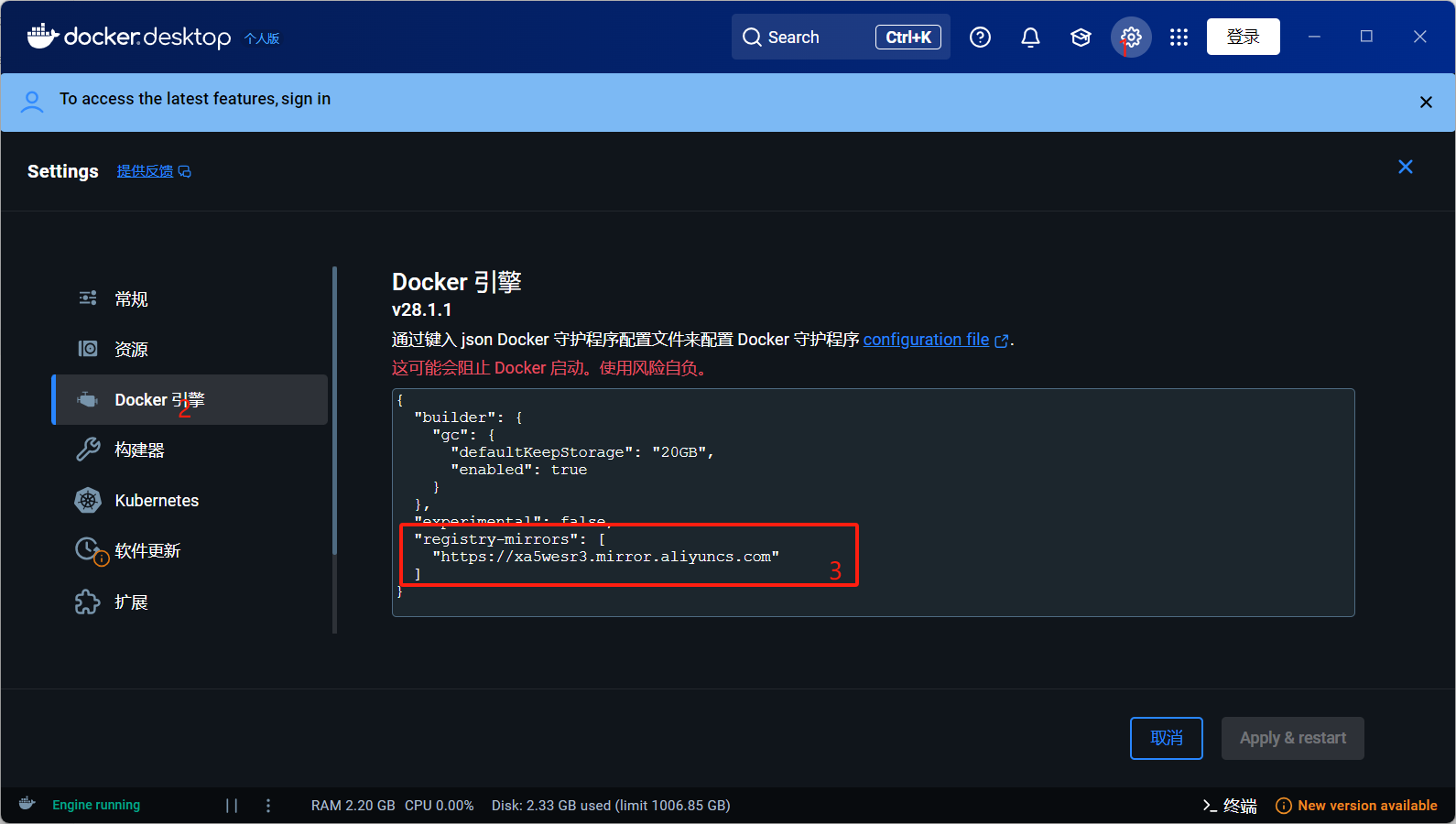Select the 扩展 settings tab
The width and height of the screenshot is (1456, 824).
(x=190, y=602)
